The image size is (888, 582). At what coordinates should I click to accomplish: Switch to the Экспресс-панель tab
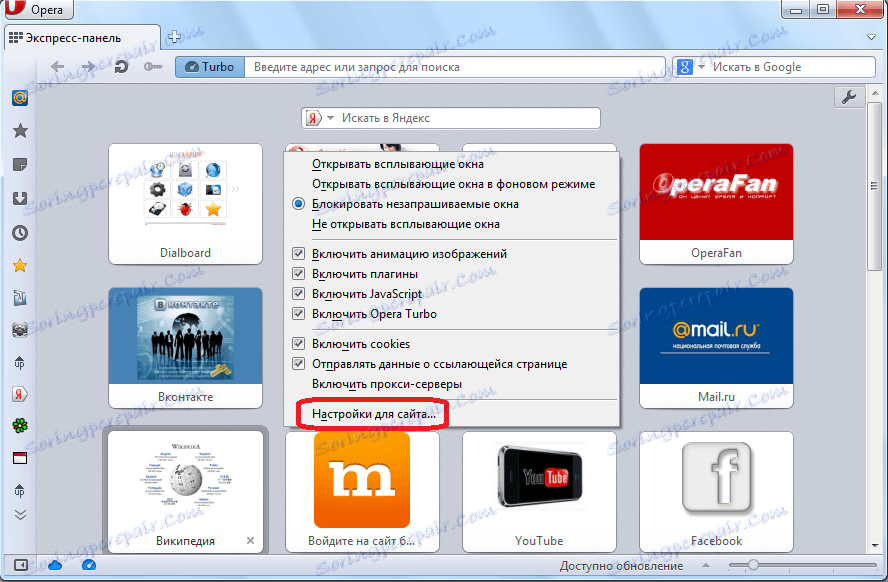click(82, 38)
